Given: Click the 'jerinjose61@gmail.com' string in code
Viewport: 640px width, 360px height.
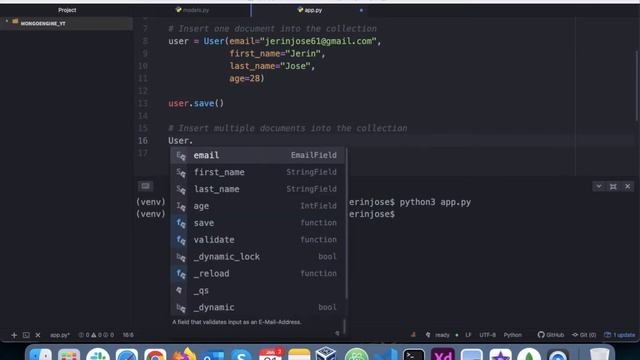Looking at the screenshot, I should [x=318, y=41].
